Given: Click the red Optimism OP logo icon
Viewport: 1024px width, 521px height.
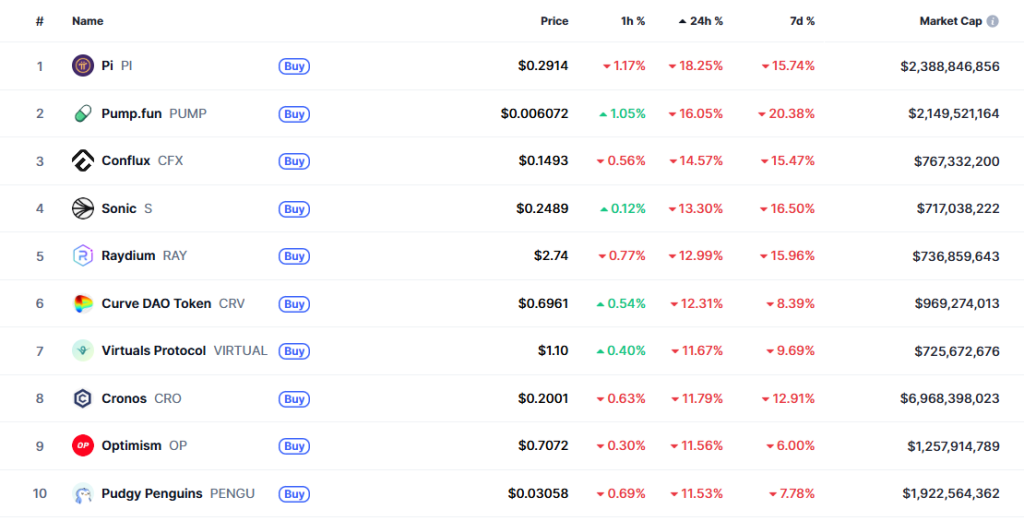Looking at the screenshot, I should click(83, 446).
